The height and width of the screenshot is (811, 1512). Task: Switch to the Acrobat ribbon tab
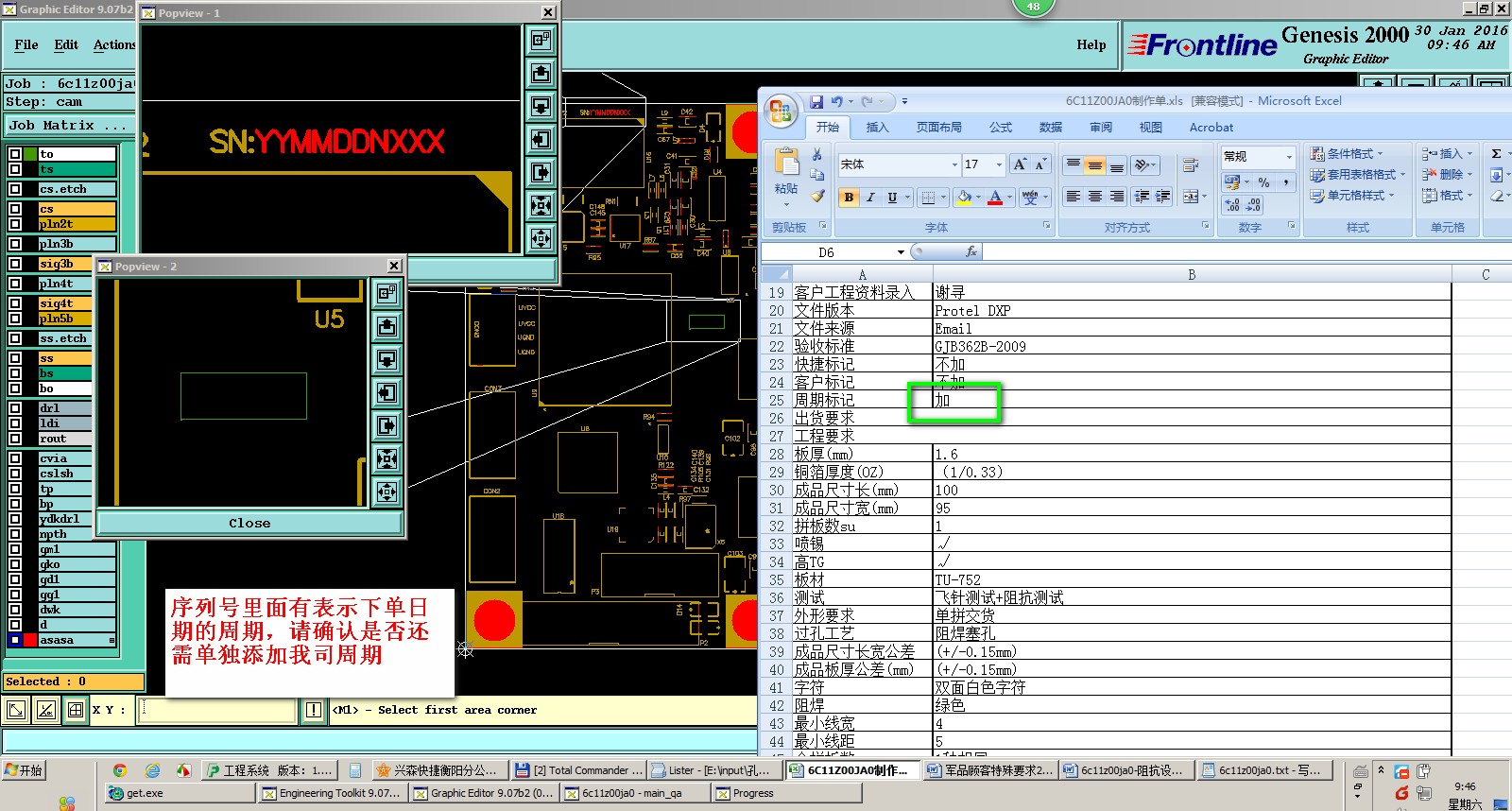[x=1211, y=127]
